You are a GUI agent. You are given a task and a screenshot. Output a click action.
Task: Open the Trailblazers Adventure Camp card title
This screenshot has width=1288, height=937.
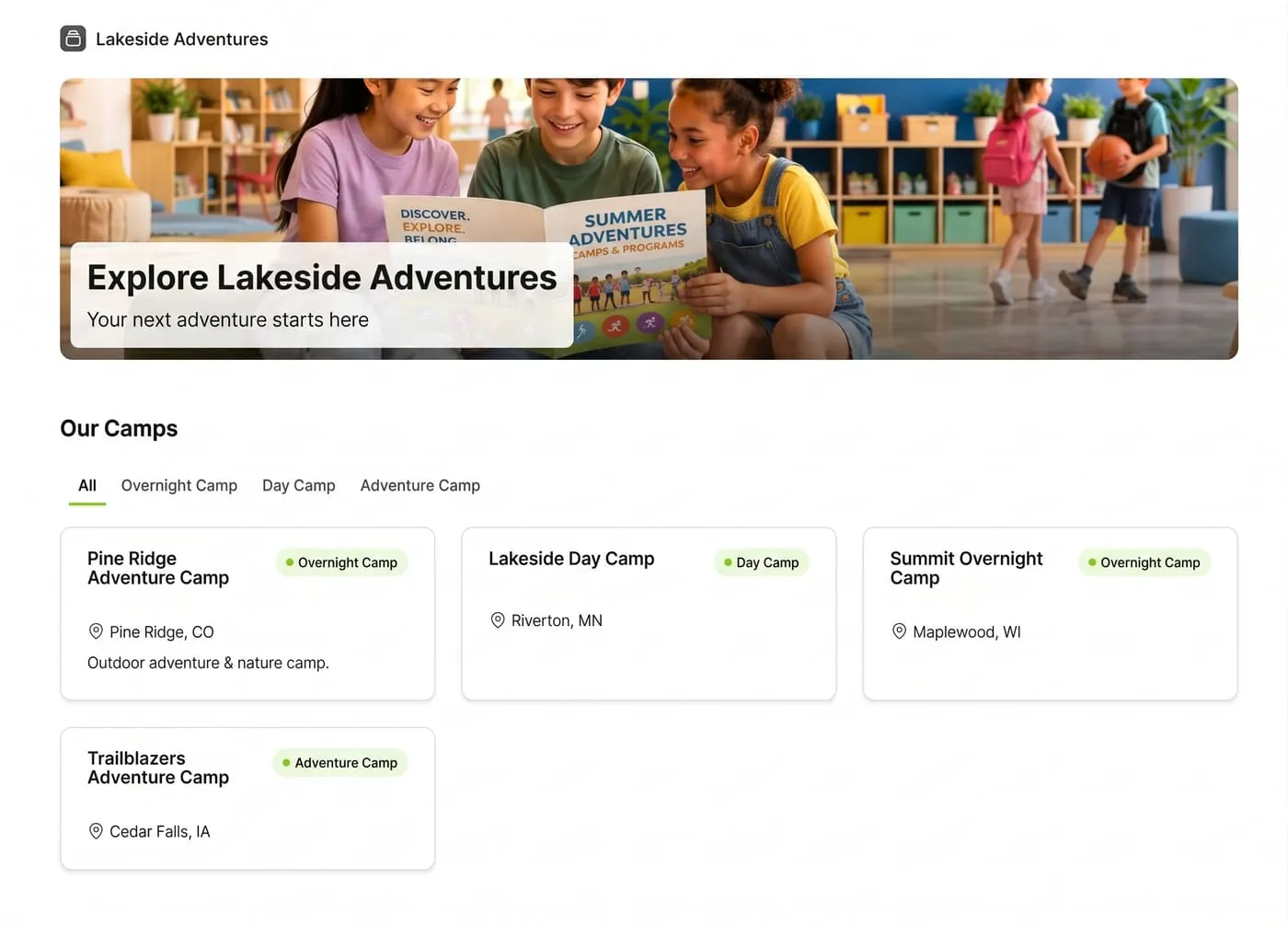pos(158,768)
